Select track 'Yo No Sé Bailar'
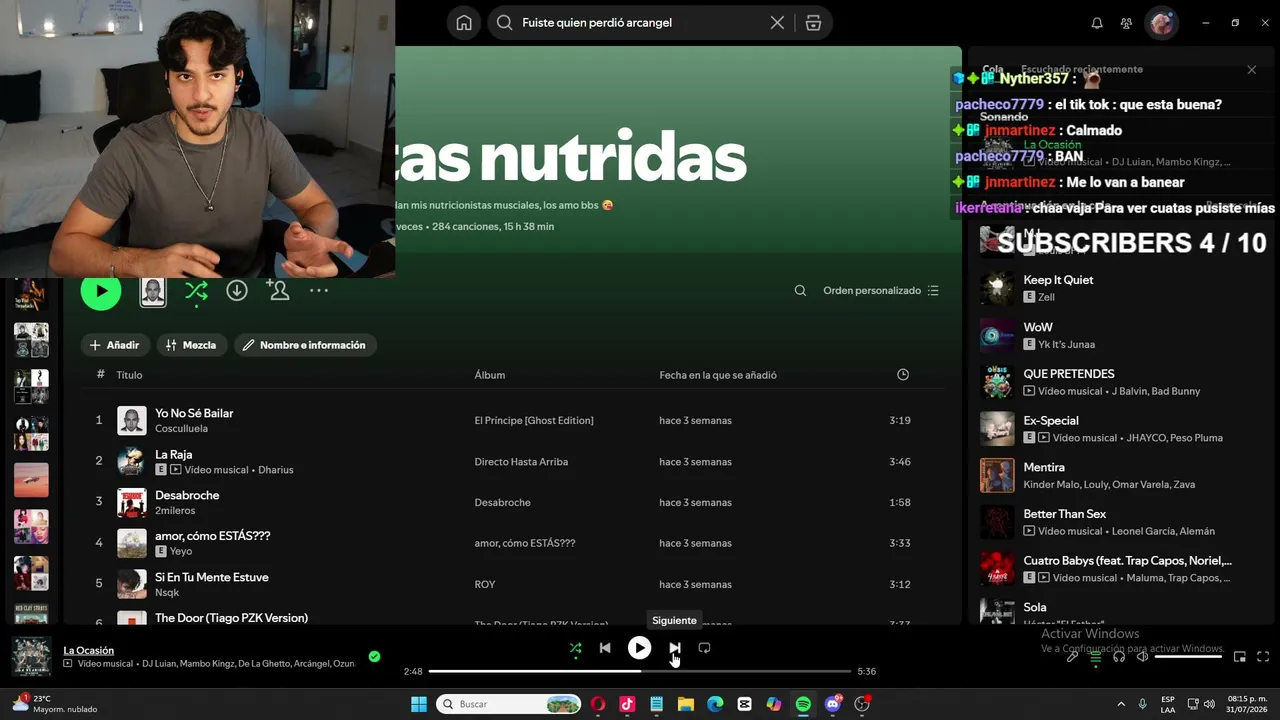This screenshot has width=1280, height=720. pyautogui.click(x=194, y=413)
